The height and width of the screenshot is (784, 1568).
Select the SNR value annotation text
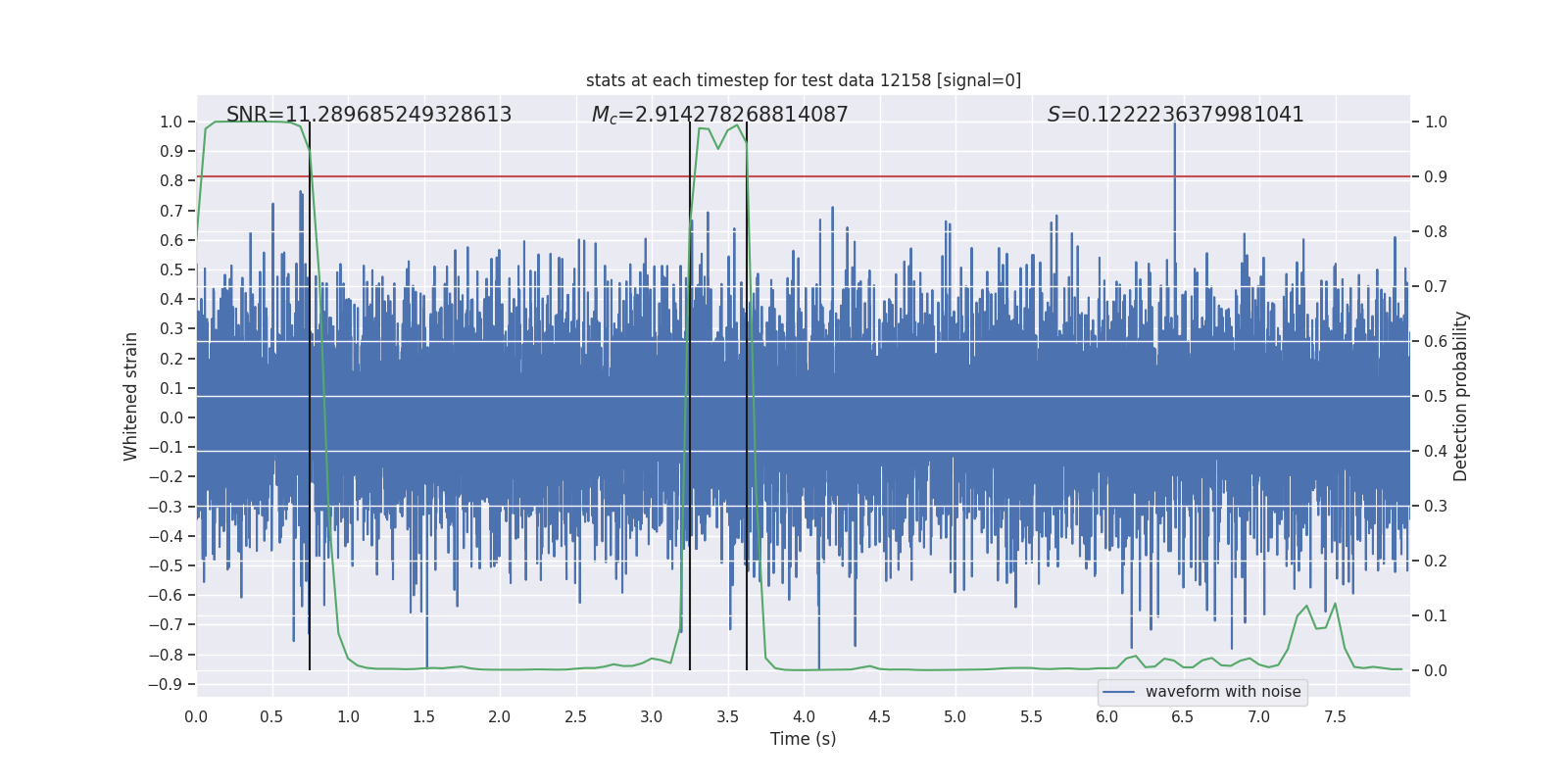click(368, 115)
